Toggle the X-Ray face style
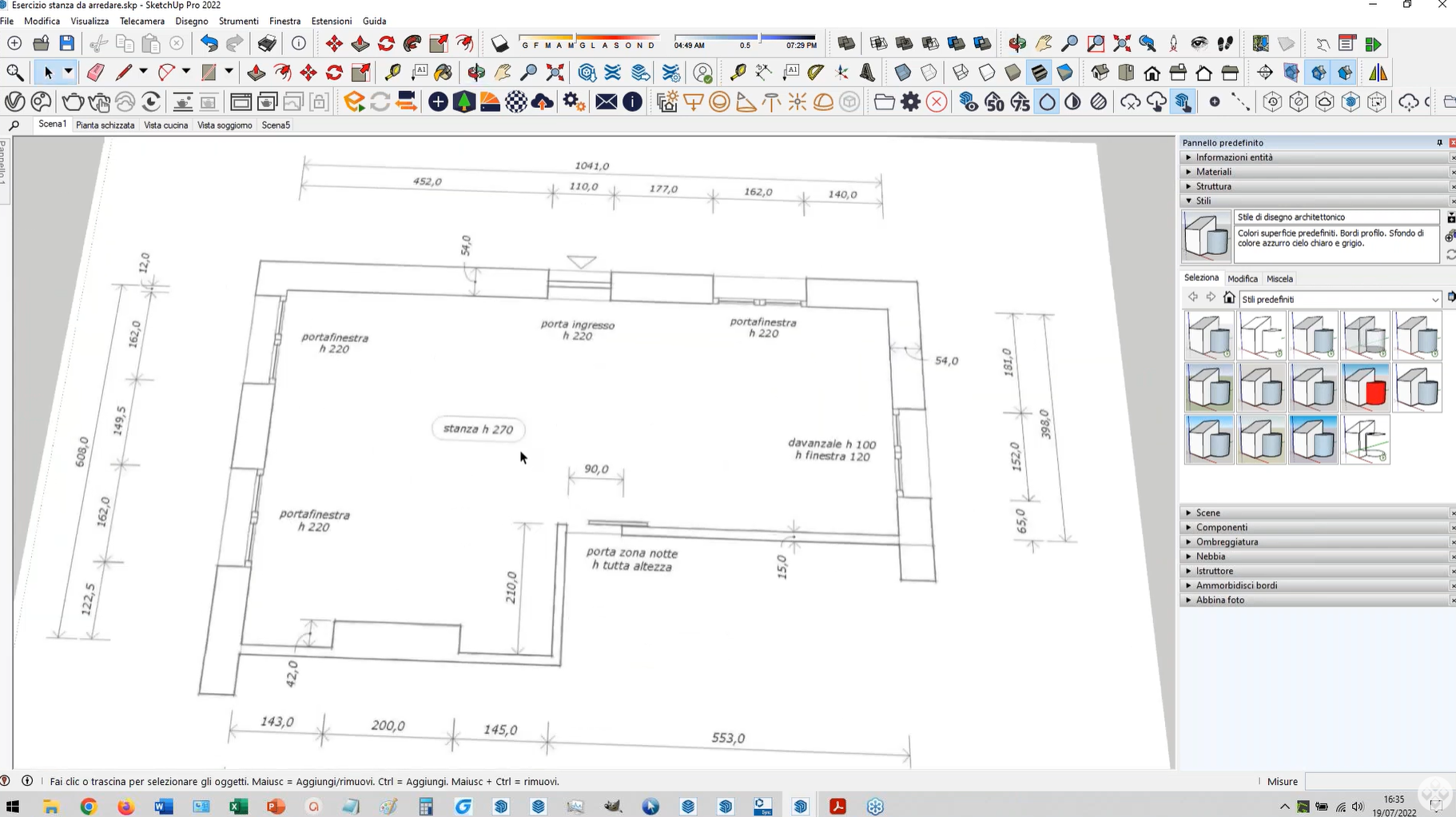1456x817 pixels. (x=903, y=73)
